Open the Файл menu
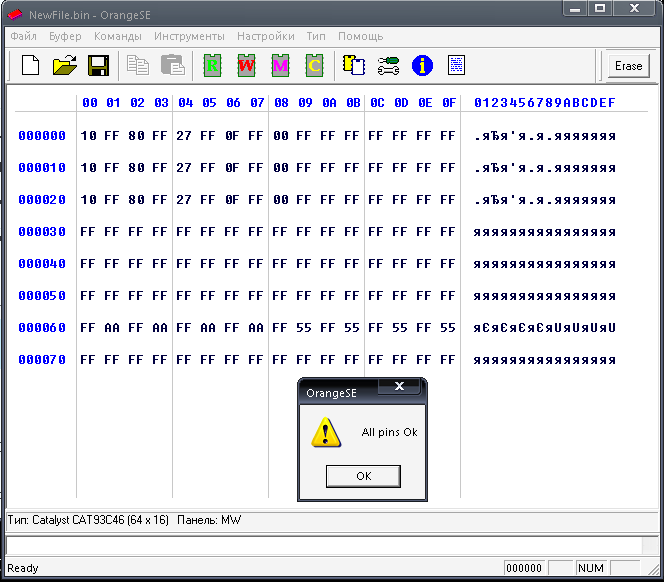 point(23,36)
